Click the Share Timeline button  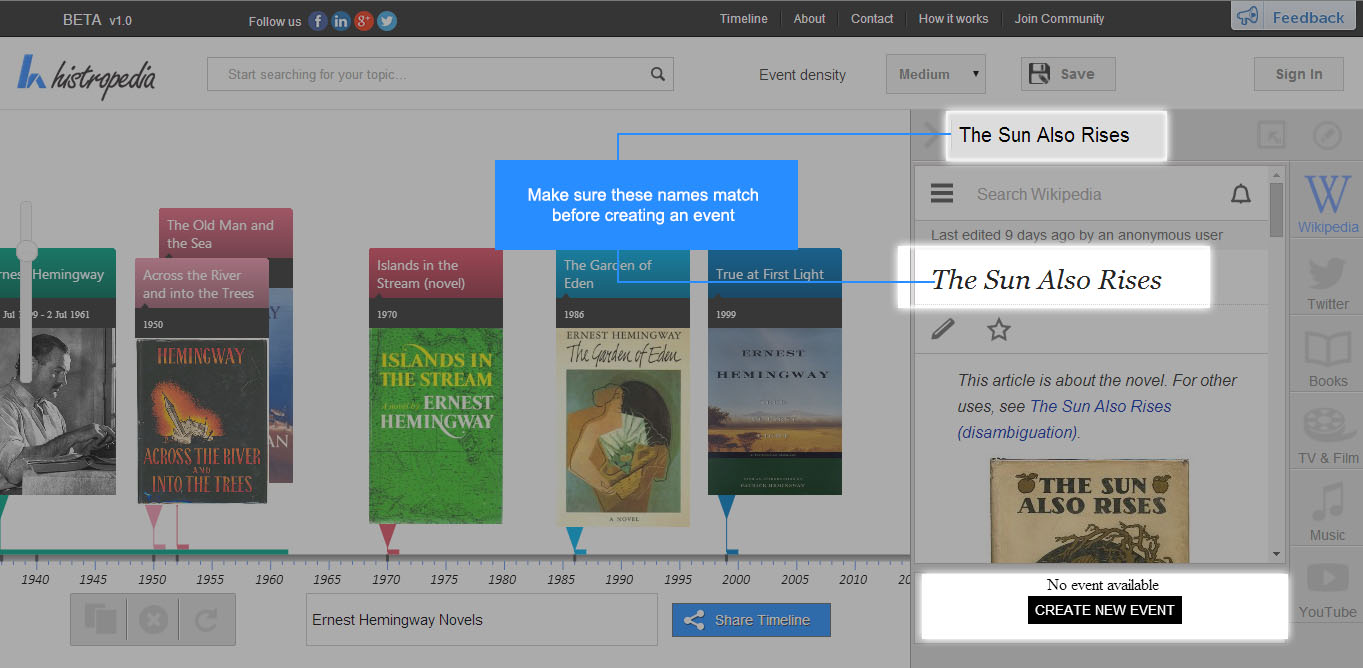(750, 620)
